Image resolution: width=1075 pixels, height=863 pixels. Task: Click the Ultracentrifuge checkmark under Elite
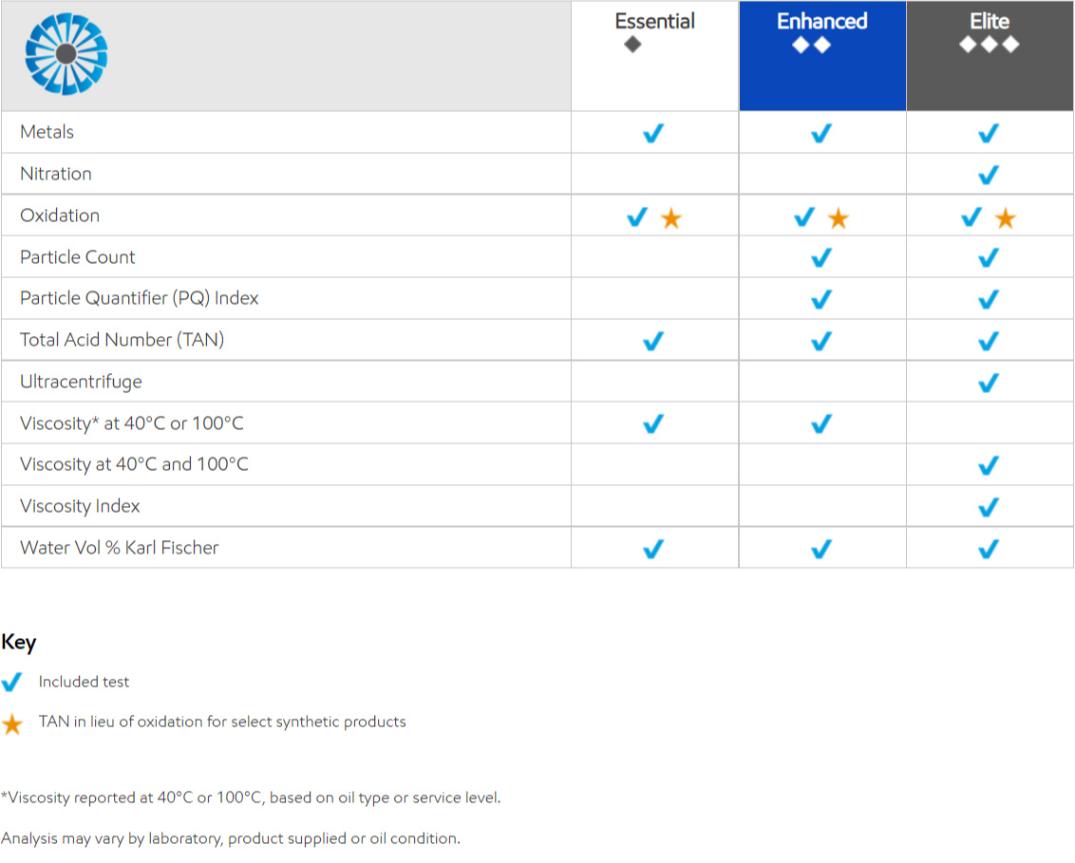click(988, 383)
